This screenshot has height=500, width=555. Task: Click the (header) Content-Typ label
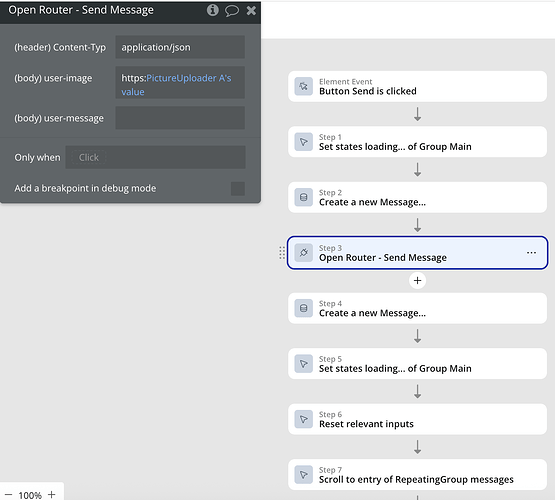point(60,47)
